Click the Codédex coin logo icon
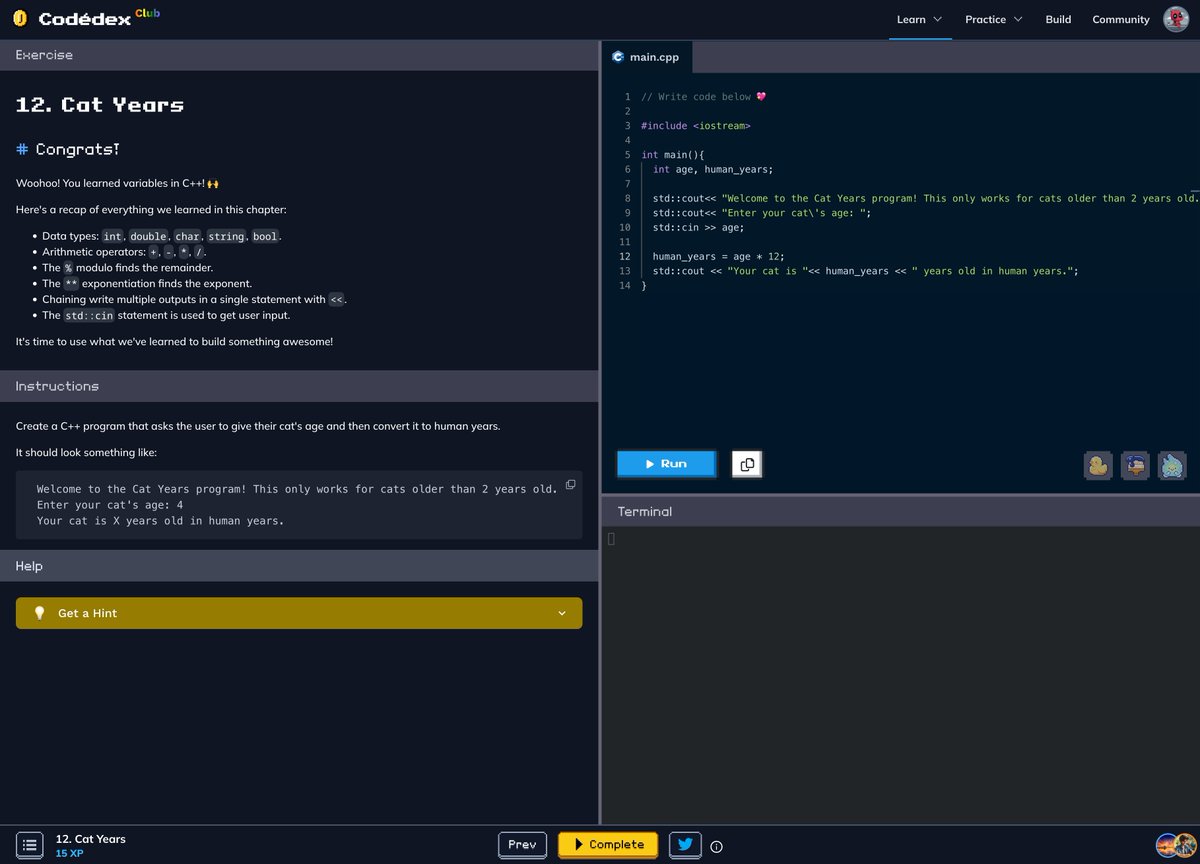The height and width of the screenshot is (864, 1200). [x=20, y=19]
